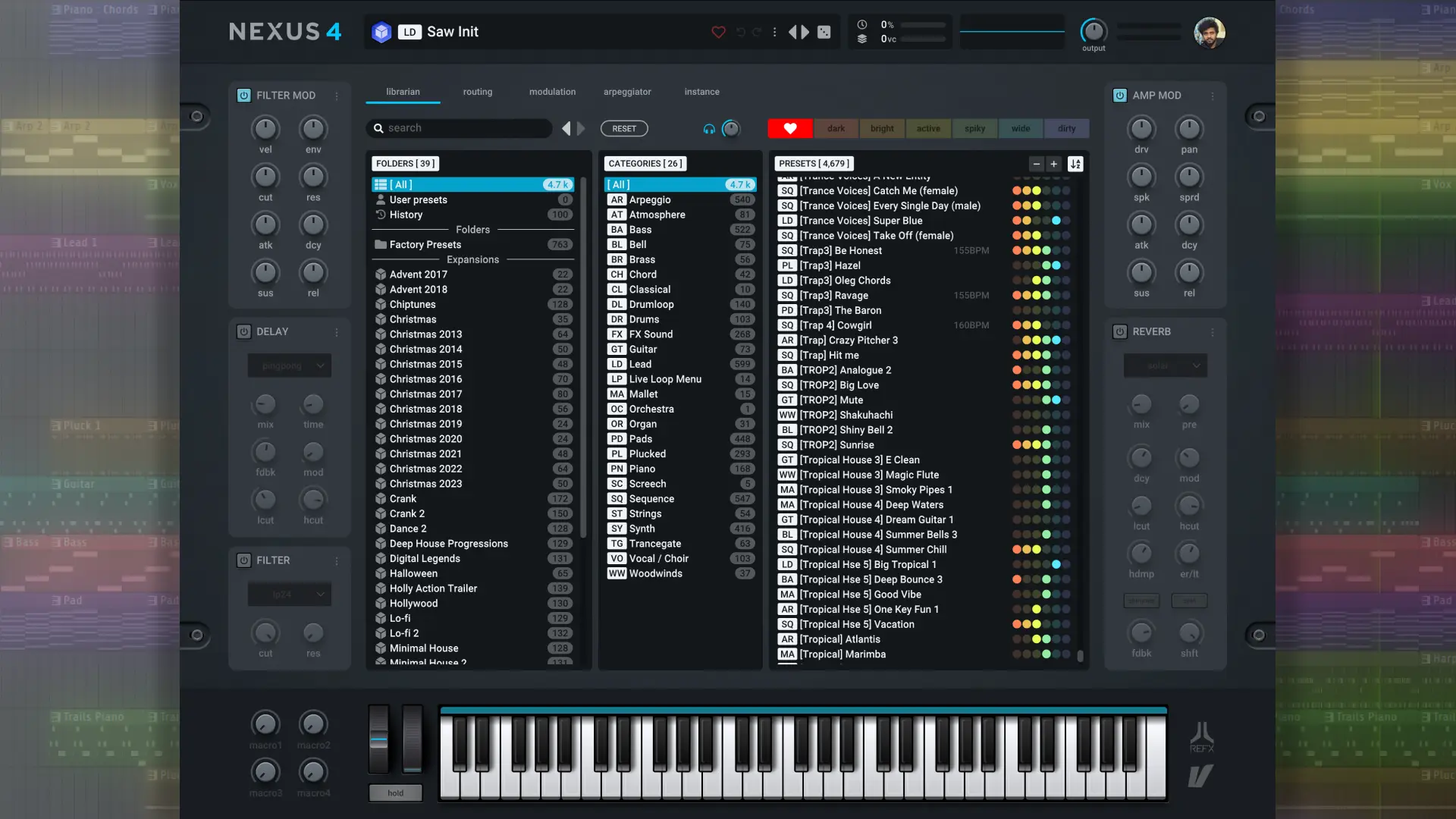Open Deep House Progressions expansion

473,544
